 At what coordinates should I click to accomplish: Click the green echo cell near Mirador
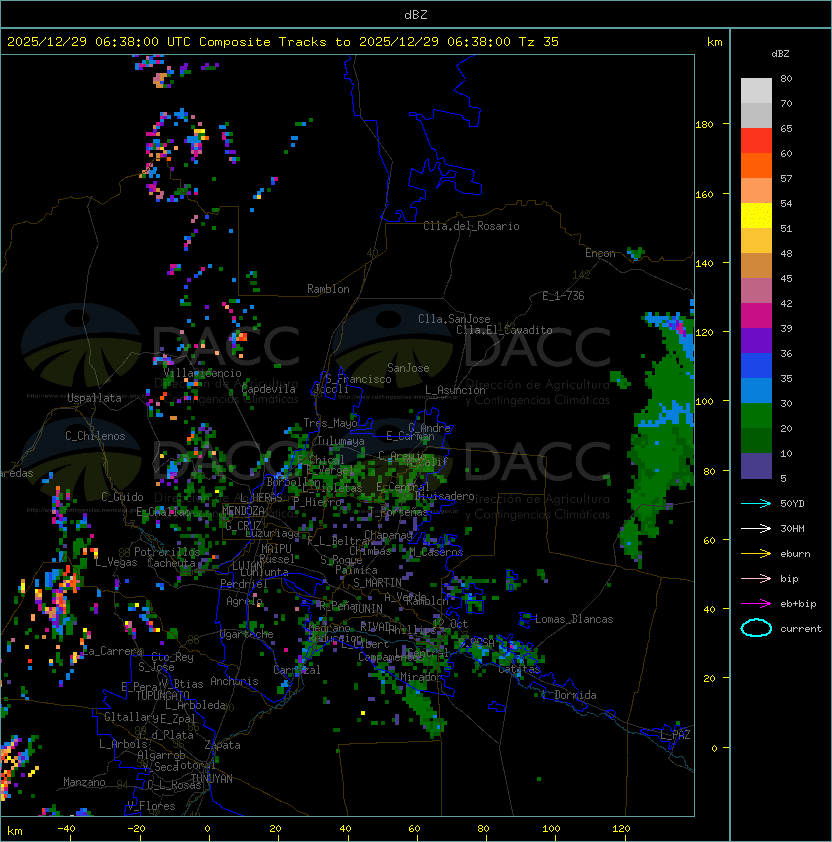coord(424,709)
